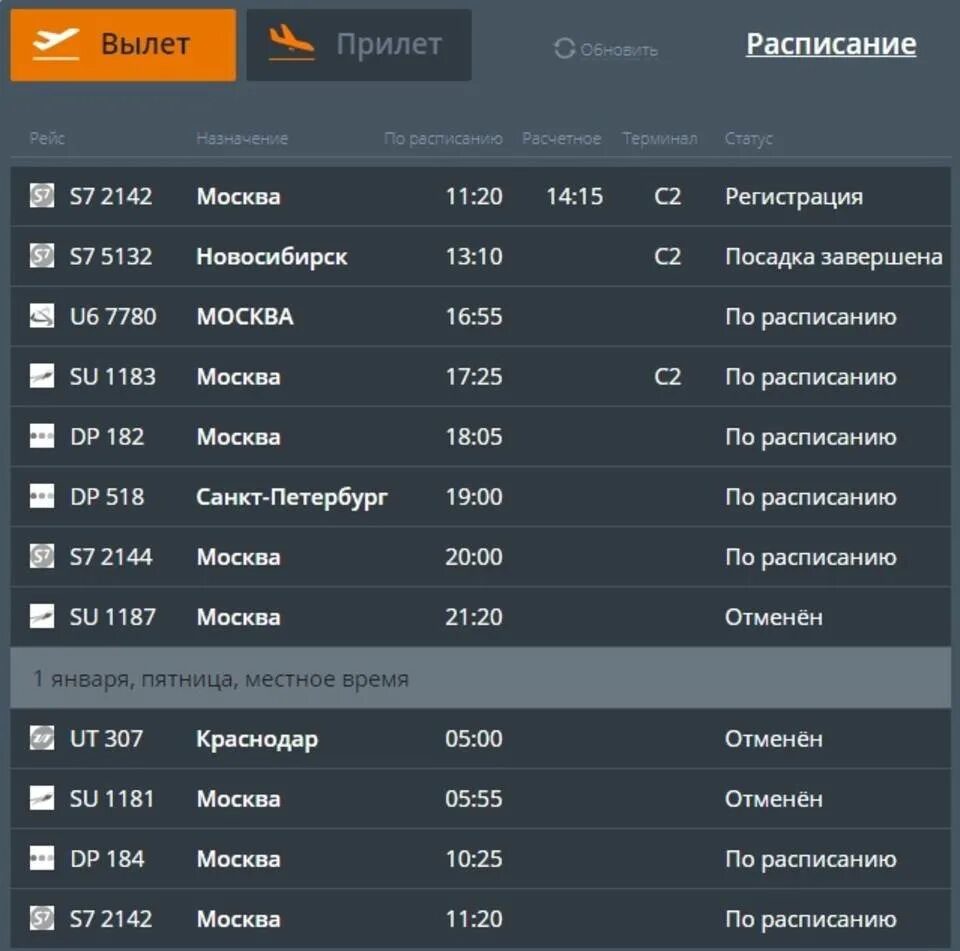The image size is (960, 951).
Task: Select flight DP 518 to Санкт-Петербург
Action: 481,497
